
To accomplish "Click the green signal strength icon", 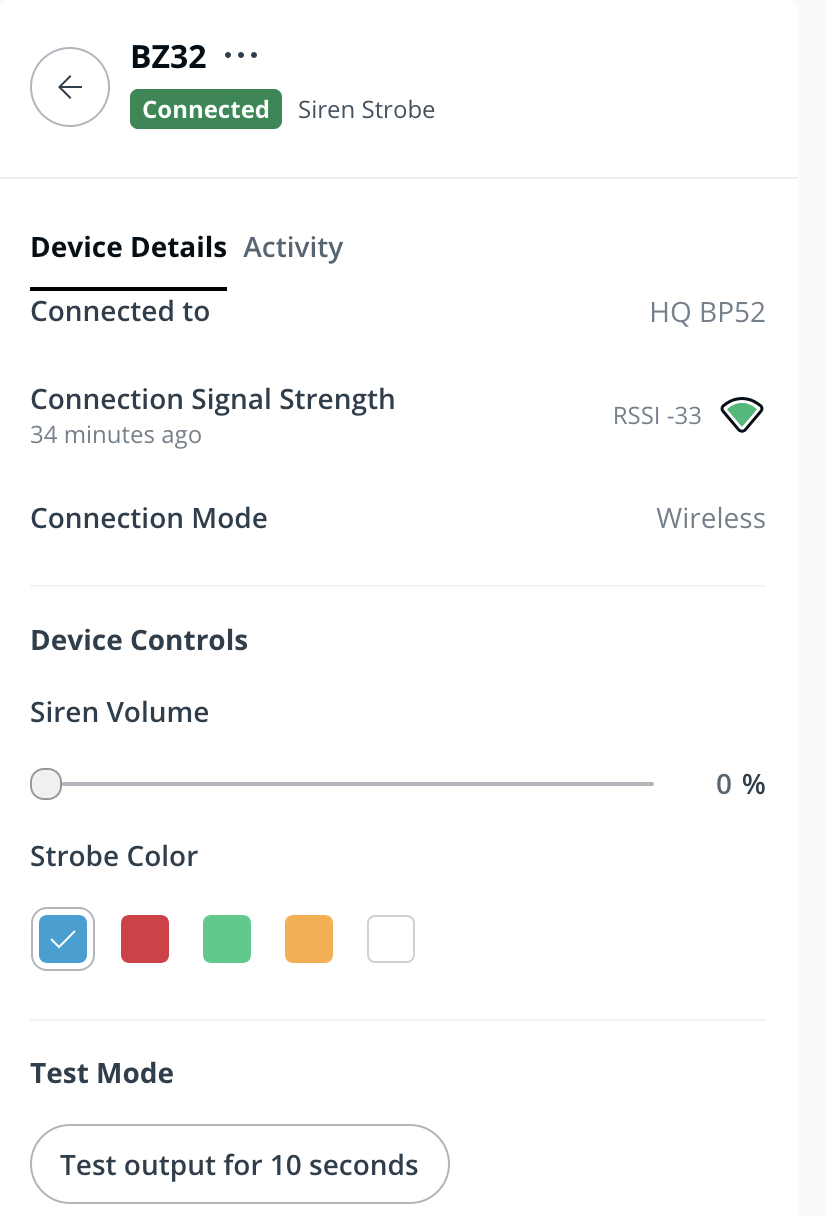I will (742, 415).
